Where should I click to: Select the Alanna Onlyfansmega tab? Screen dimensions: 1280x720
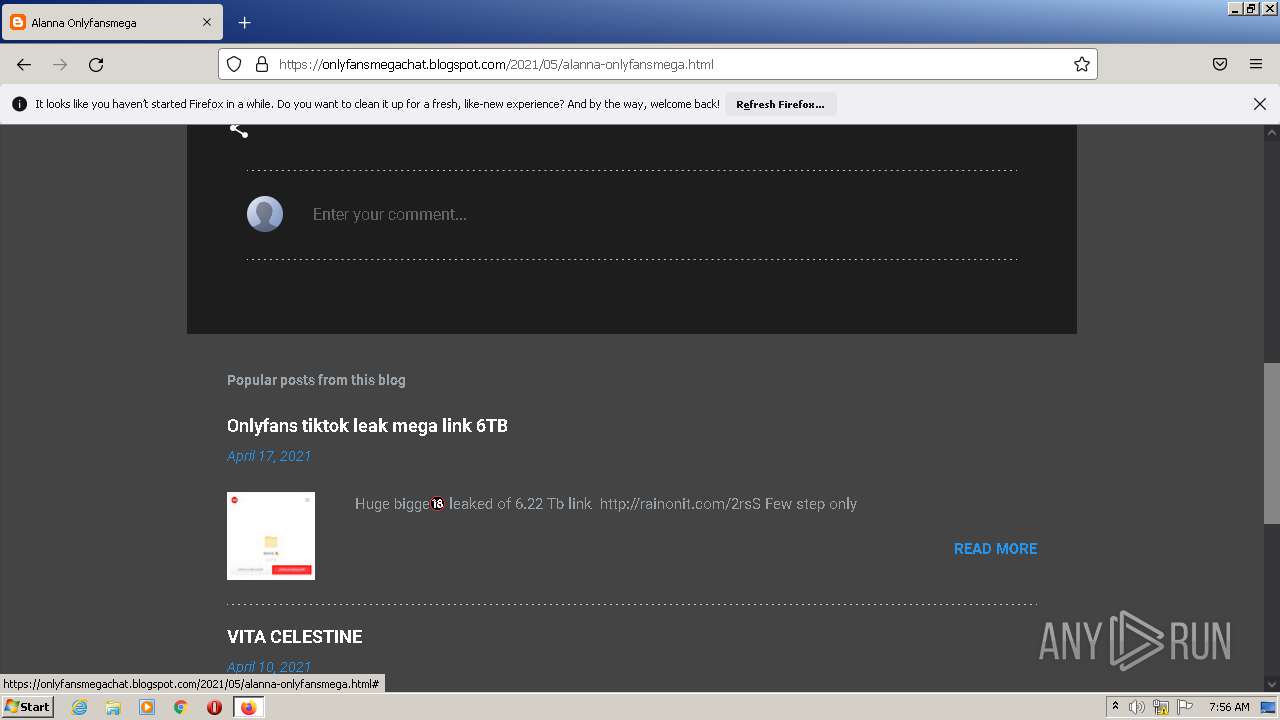[112, 22]
